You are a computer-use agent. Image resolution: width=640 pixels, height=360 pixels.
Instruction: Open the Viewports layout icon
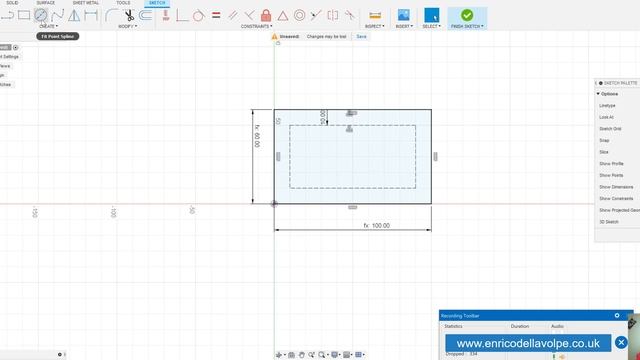358,355
